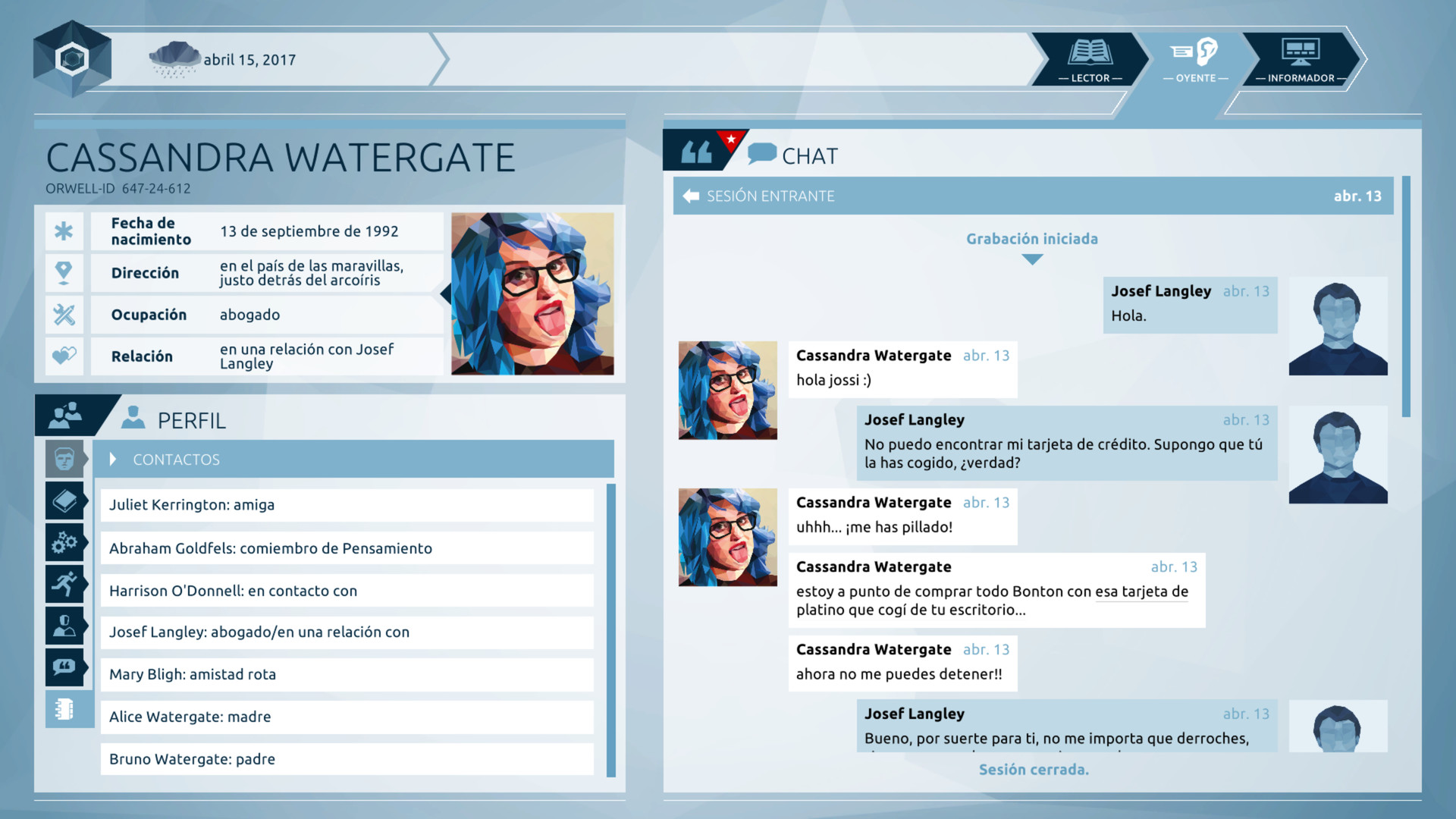Viewport: 1456px width, 819px height.
Task: Select the face portrait profile icon
Action: 64,459
